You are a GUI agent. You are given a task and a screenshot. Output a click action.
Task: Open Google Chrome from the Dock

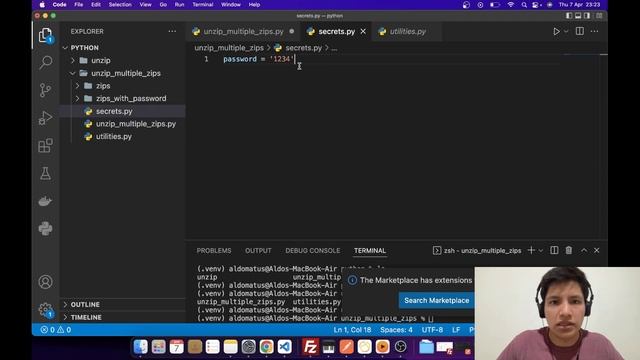[x=266, y=347]
